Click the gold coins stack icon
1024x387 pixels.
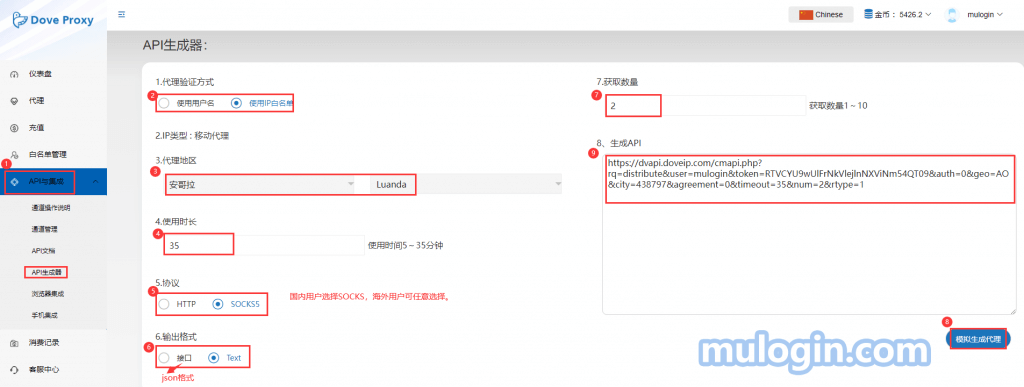pos(869,14)
